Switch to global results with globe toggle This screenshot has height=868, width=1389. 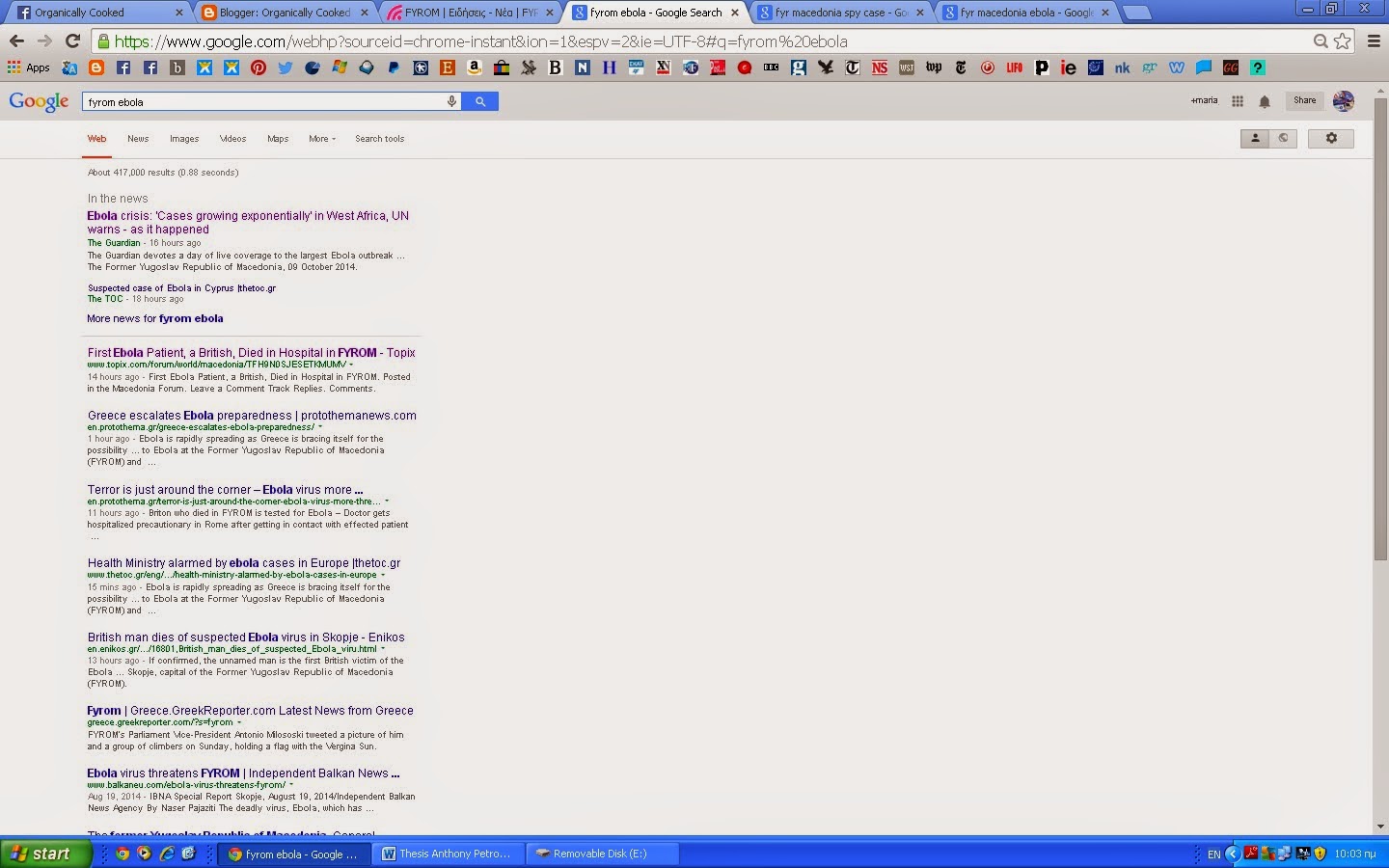point(1283,138)
